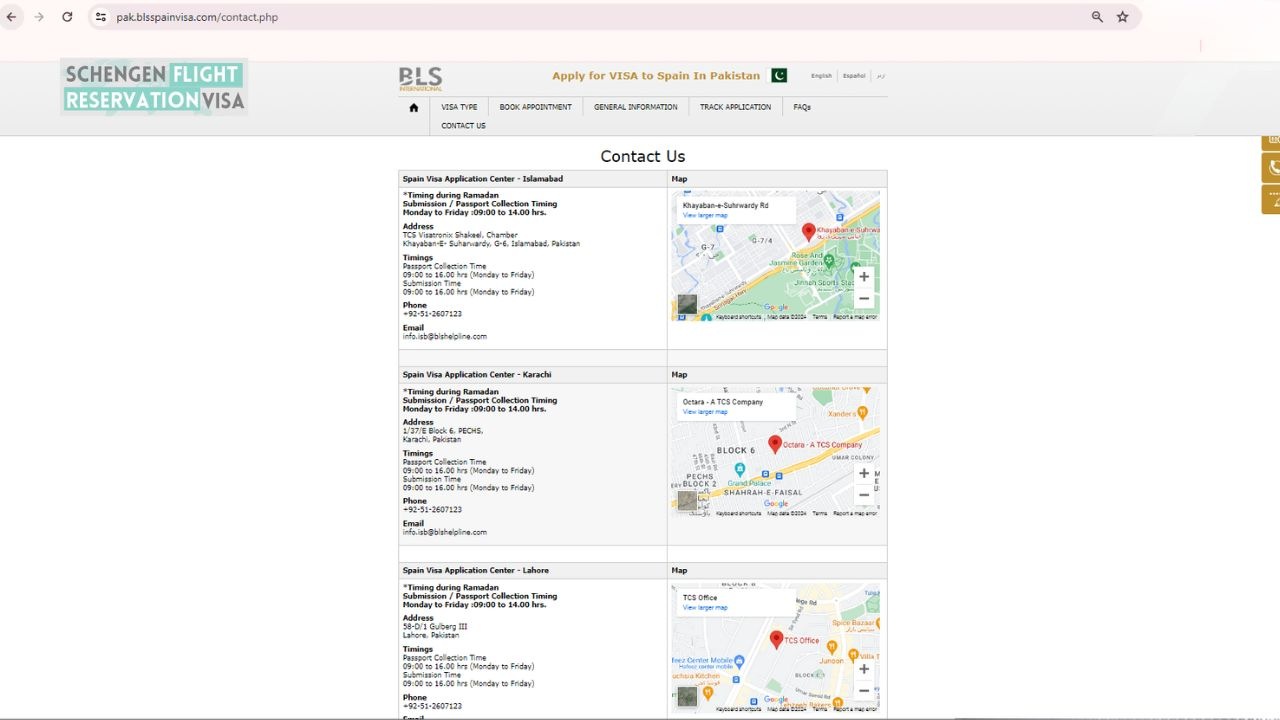The width and height of the screenshot is (1280, 720).
Task: Open Terms link on Islamabad map
Action: click(820, 317)
